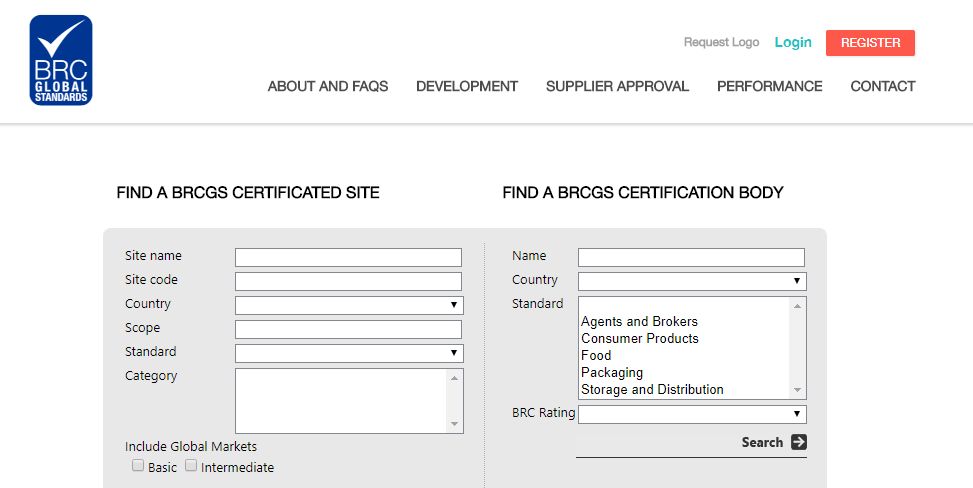Open the Contact menu

pyautogui.click(x=882, y=86)
